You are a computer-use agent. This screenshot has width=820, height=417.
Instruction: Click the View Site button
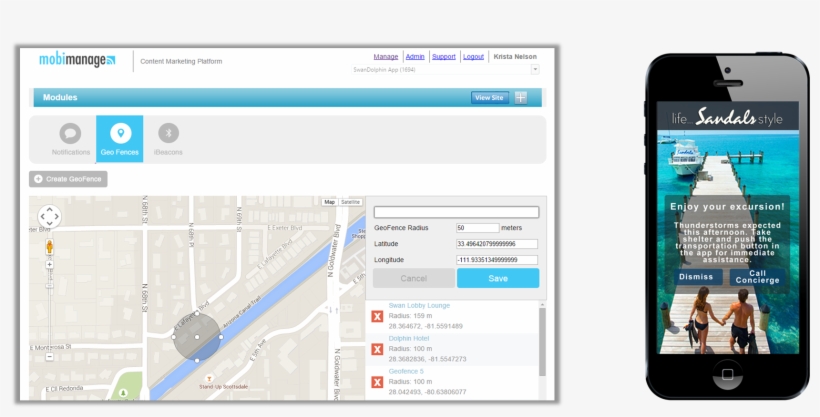(x=489, y=97)
